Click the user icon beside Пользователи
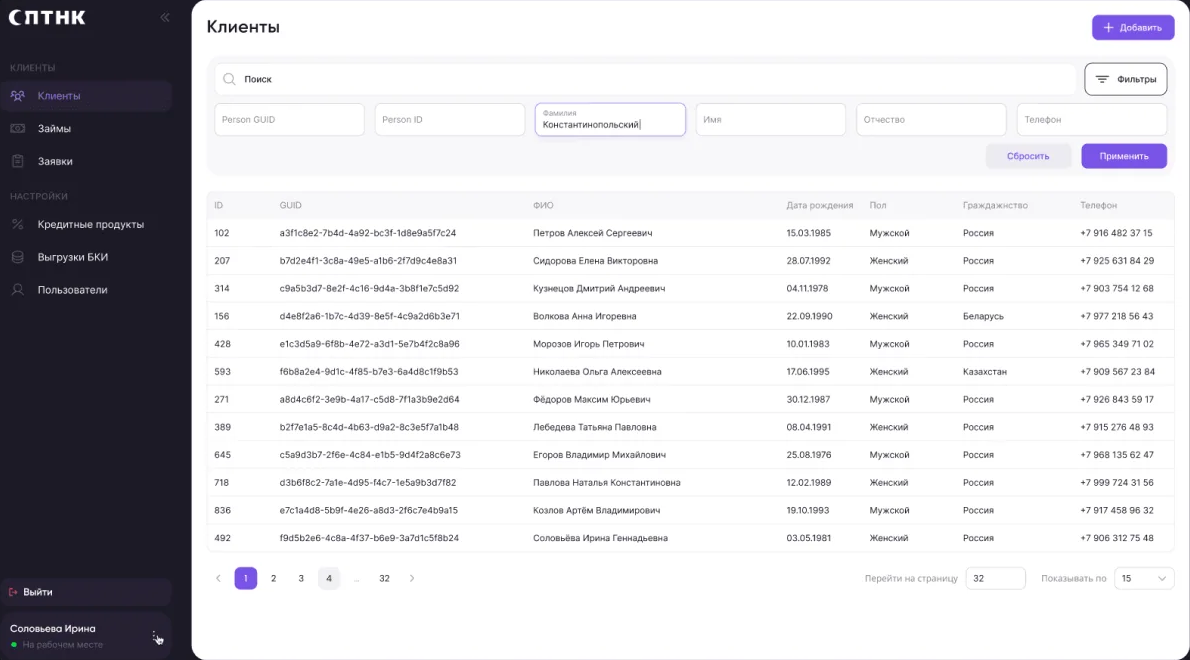The image size is (1190, 660). tap(17, 290)
